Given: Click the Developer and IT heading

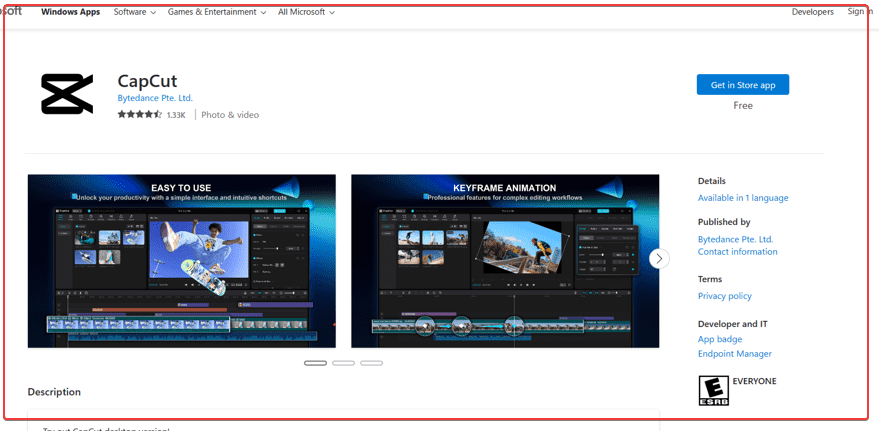Looking at the screenshot, I should (733, 324).
